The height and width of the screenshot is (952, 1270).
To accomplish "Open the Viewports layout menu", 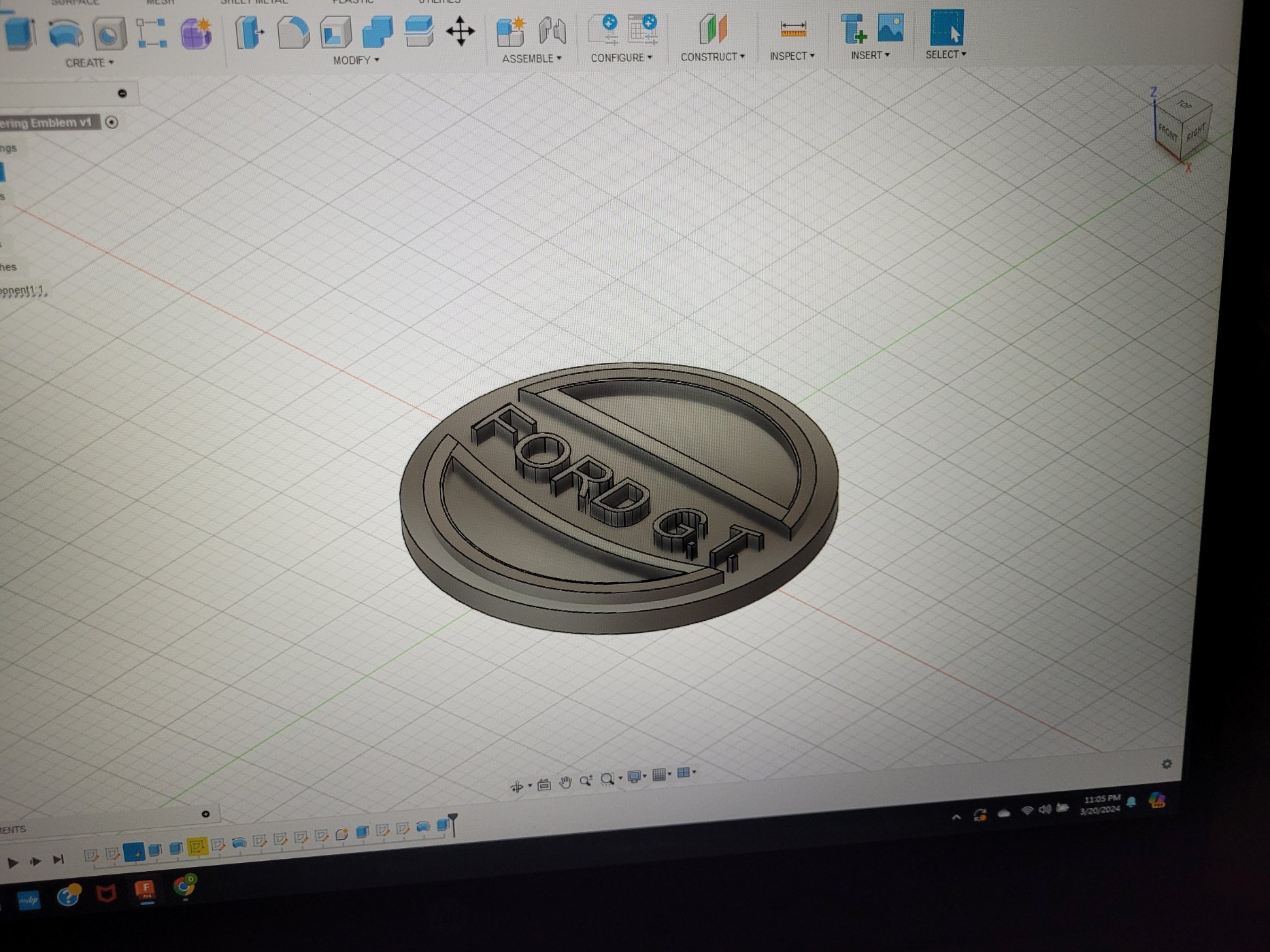I will [684, 772].
